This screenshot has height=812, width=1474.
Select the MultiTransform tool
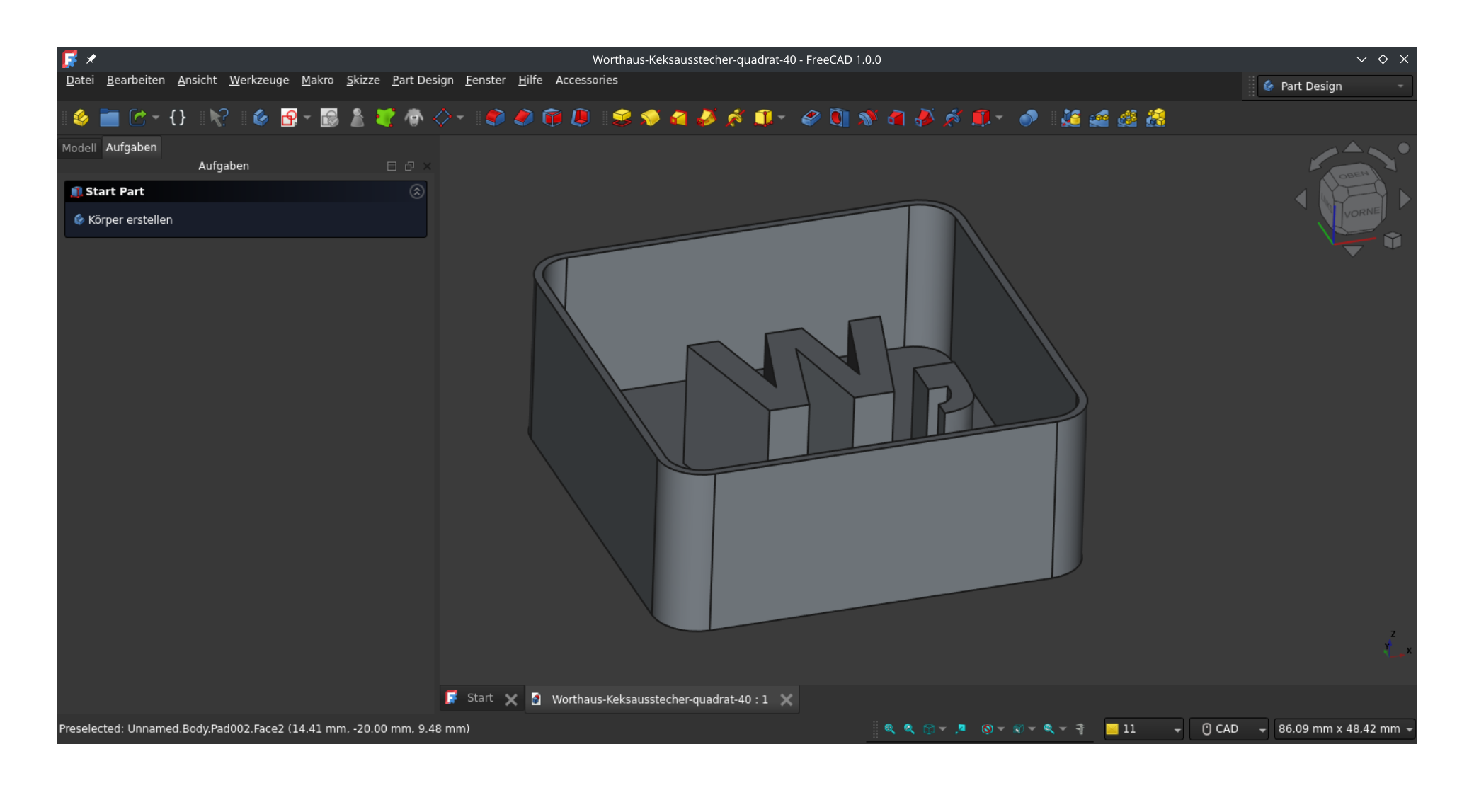tap(1155, 118)
